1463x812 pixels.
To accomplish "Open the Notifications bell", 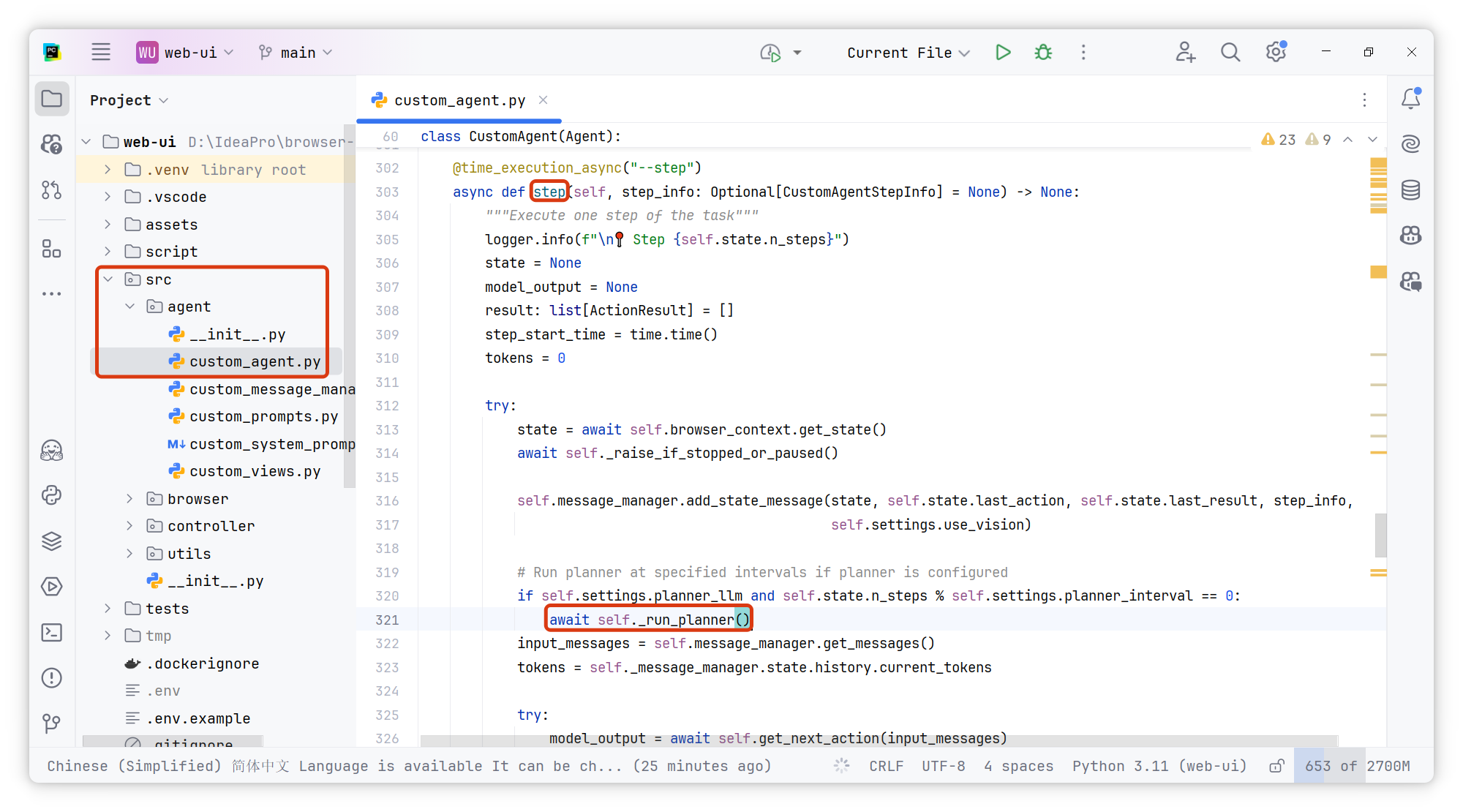I will [x=1411, y=99].
